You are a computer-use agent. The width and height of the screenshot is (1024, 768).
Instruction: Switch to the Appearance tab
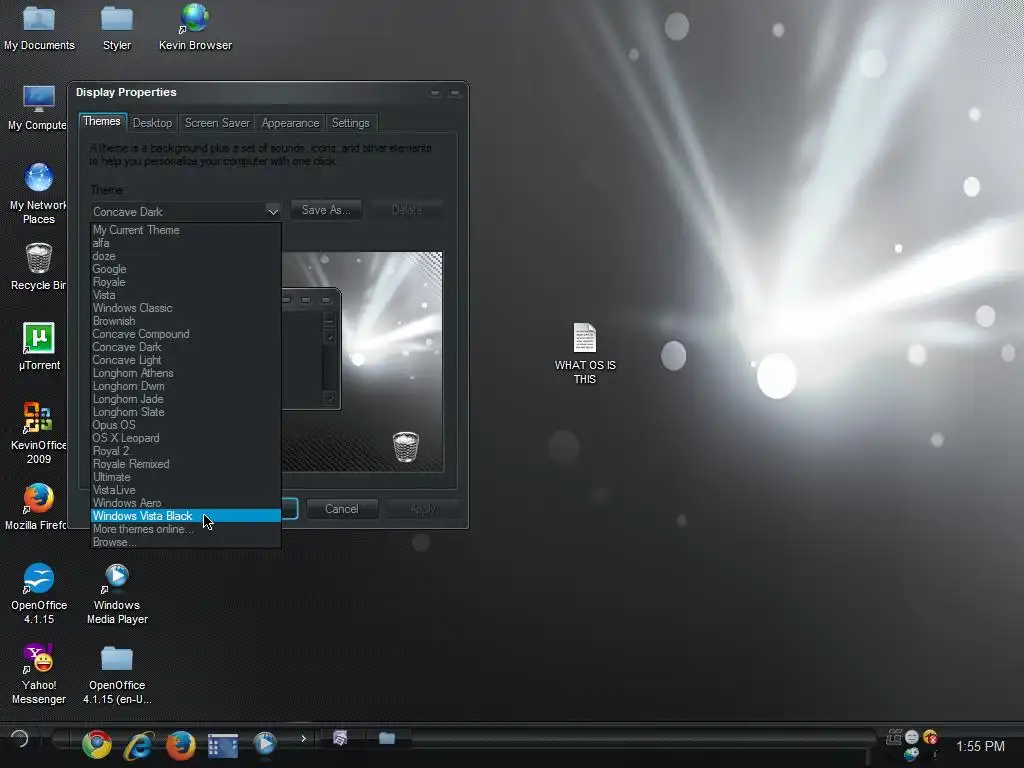coord(290,123)
